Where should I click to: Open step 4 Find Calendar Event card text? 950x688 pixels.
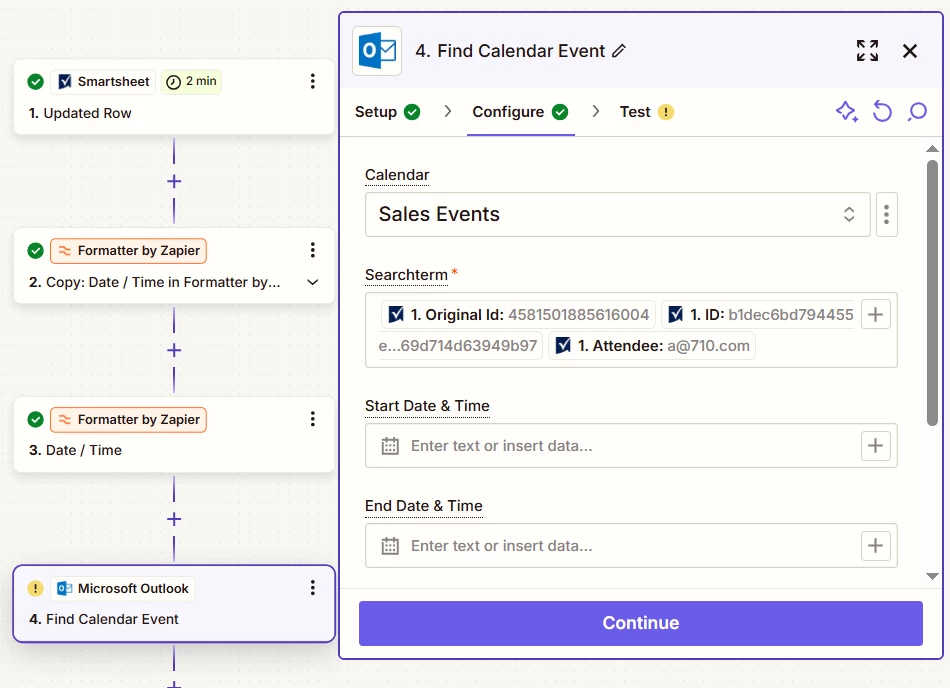[x=104, y=619]
